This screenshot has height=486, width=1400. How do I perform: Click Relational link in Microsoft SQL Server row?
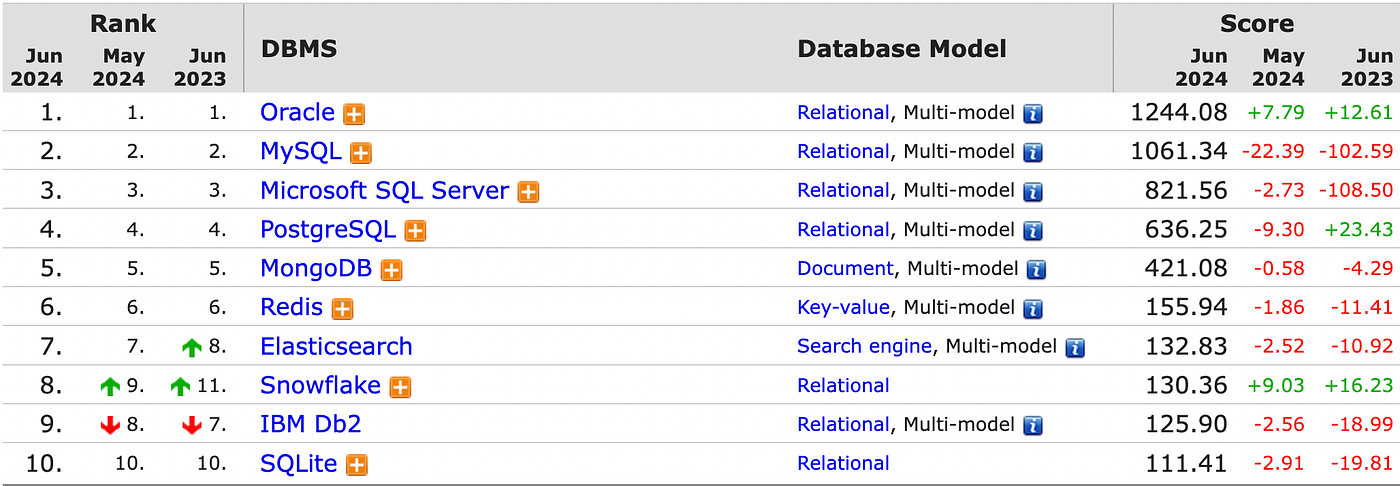(843, 191)
